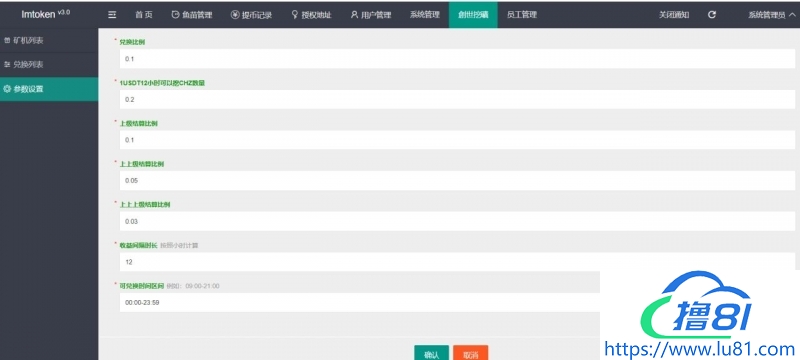
Task: Select the 系统管理 menu item
Action: 424,15
